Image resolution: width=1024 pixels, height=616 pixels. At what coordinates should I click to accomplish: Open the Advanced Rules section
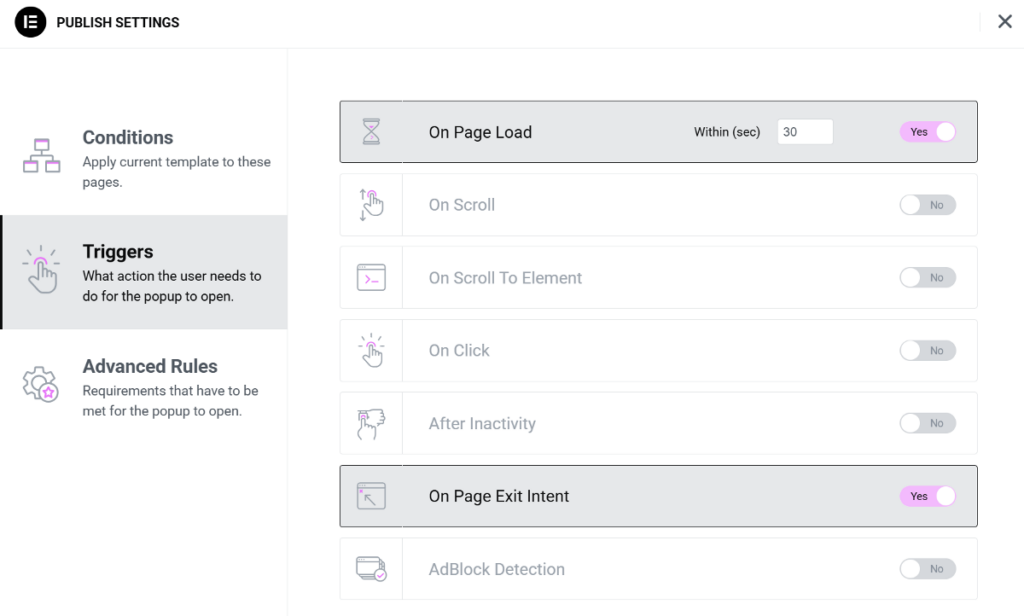pos(150,366)
